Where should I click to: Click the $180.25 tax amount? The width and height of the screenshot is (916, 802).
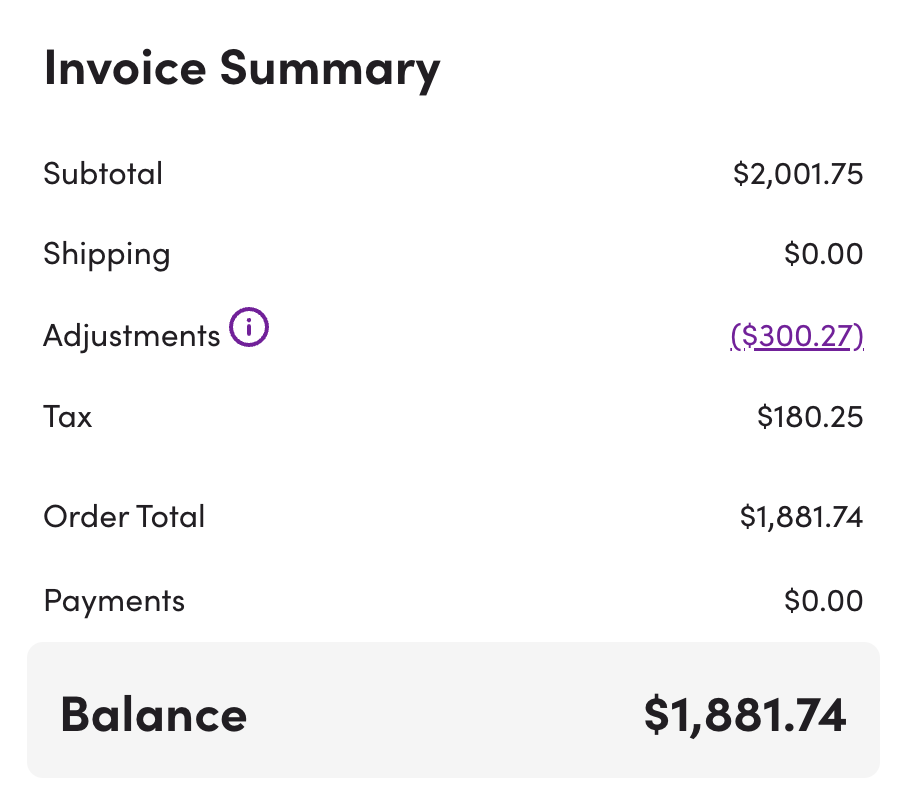pos(810,417)
